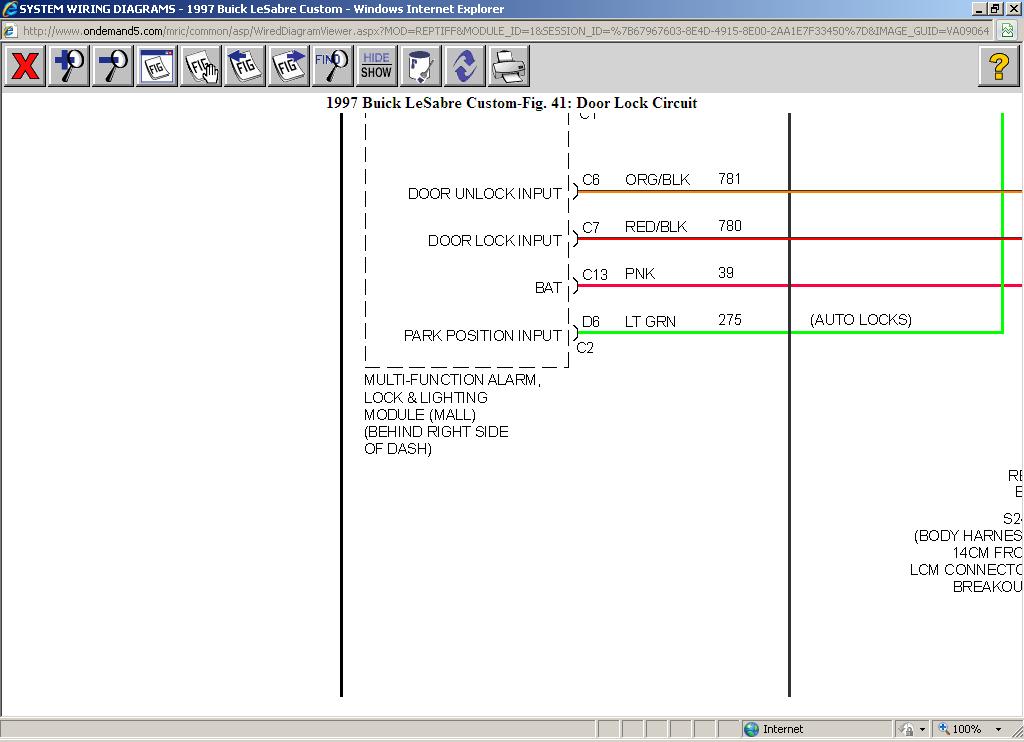The image size is (1024, 742).
Task: Open help with the question mark icon
Action: (999, 66)
